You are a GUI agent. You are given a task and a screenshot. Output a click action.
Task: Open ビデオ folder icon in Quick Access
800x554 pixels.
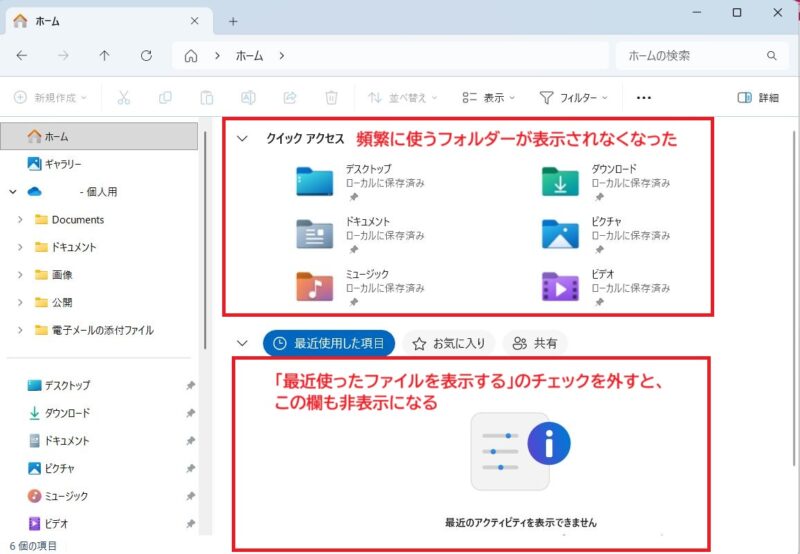click(x=560, y=286)
